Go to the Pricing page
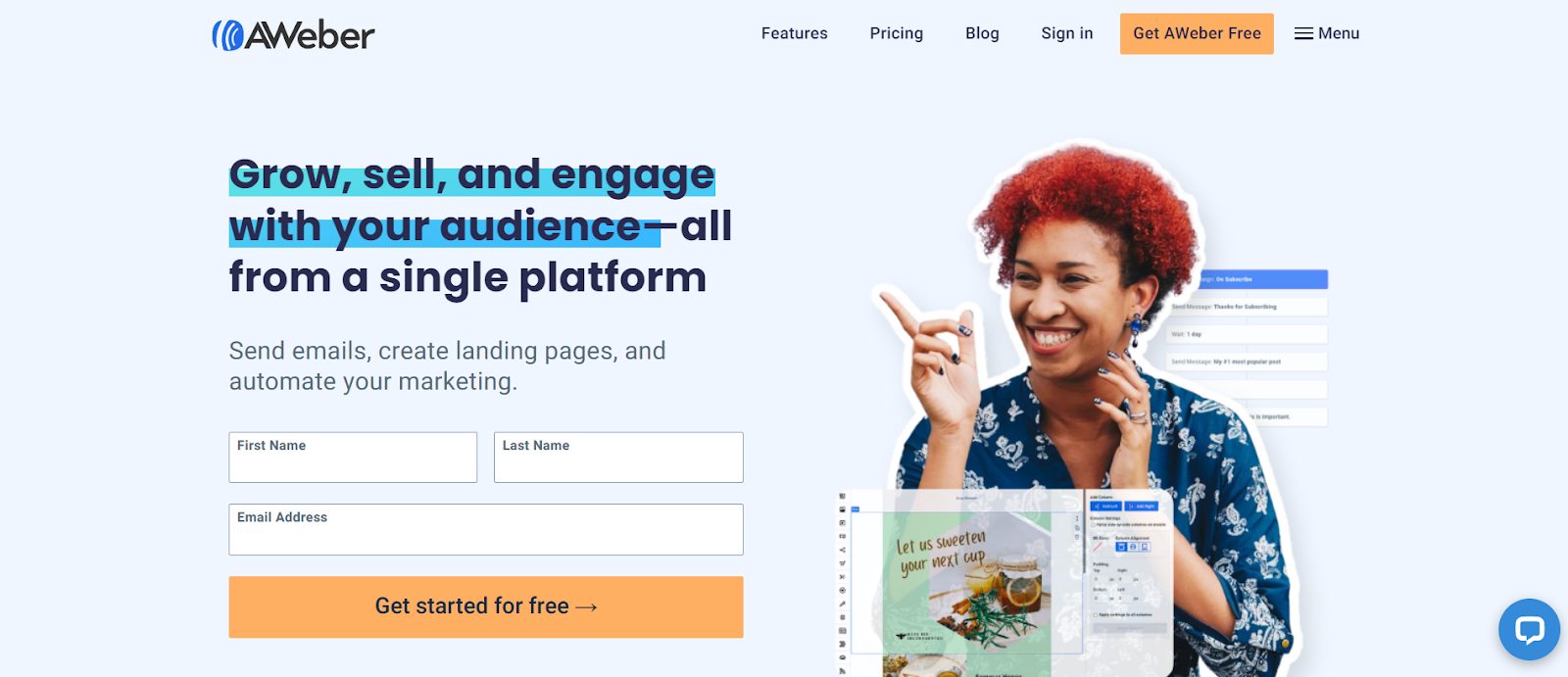Image resolution: width=1568 pixels, height=677 pixels. pyautogui.click(x=897, y=33)
